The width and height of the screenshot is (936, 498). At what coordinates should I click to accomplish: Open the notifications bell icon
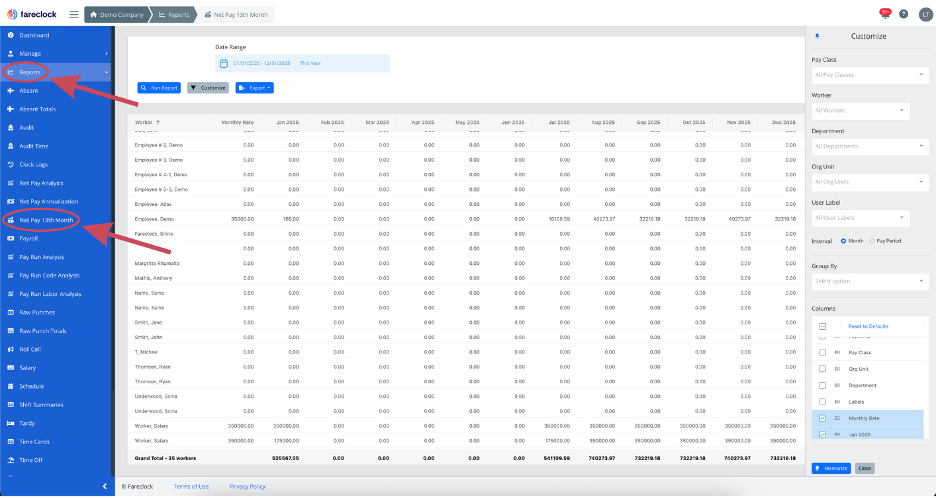coord(885,14)
